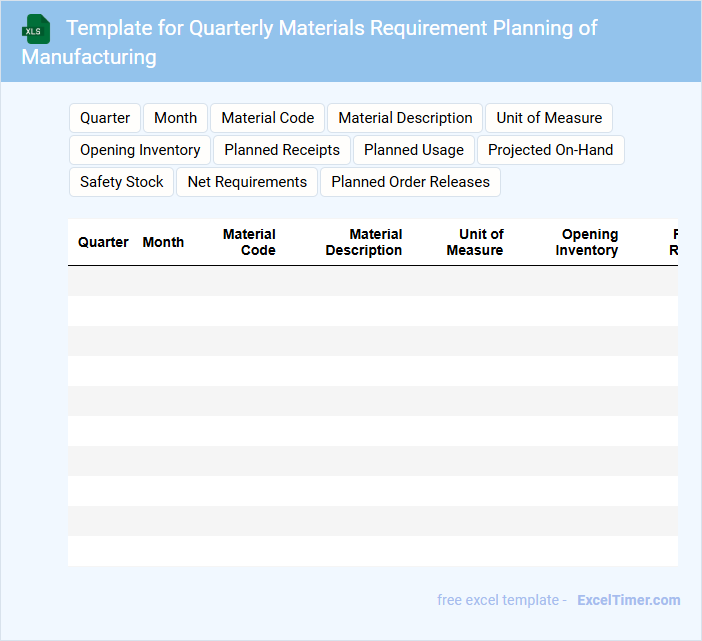
Task: Click the Material Description column header
Action: (364, 242)
